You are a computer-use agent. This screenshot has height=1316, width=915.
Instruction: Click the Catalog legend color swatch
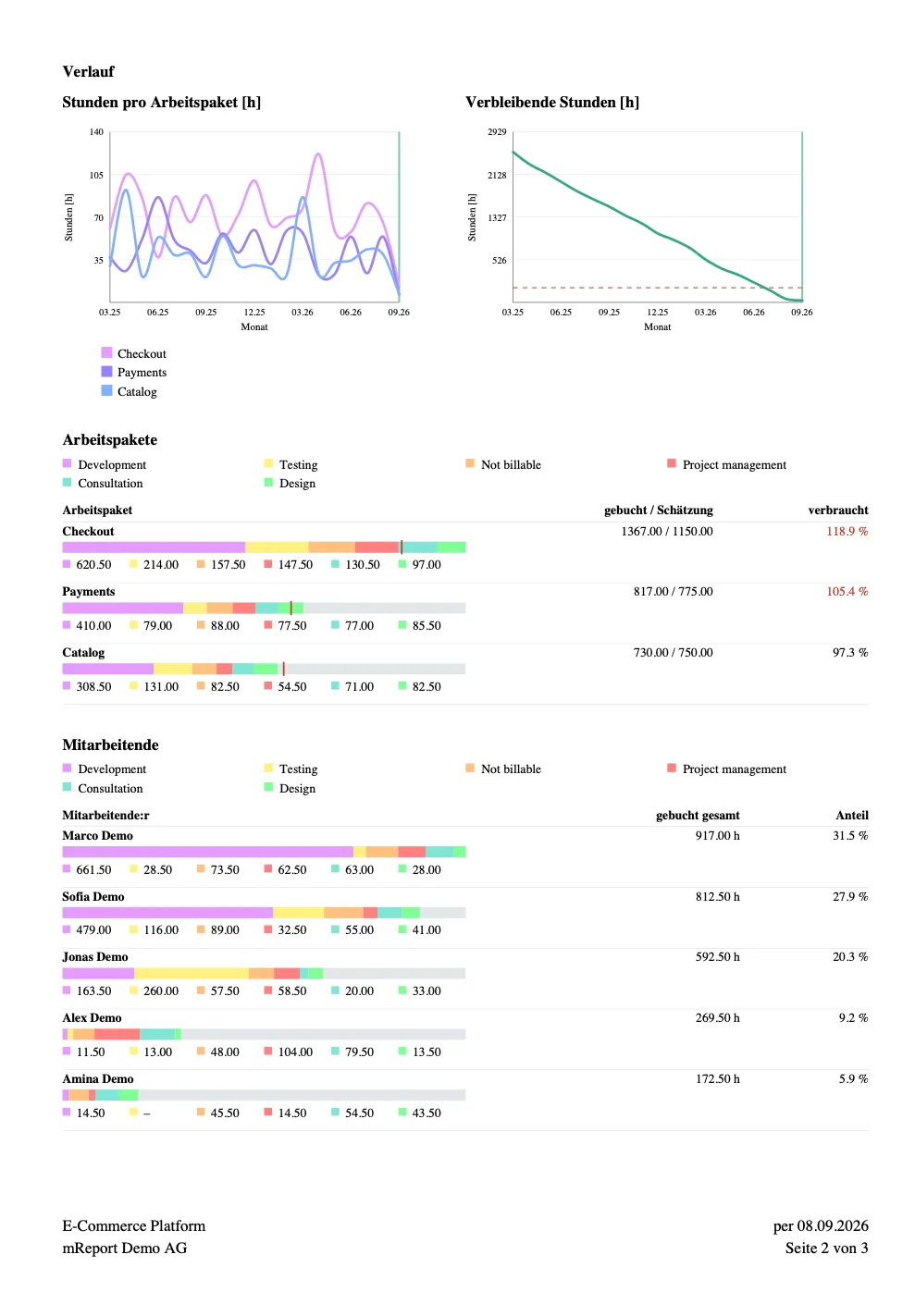pyautogui.click(x=107, y=390)
